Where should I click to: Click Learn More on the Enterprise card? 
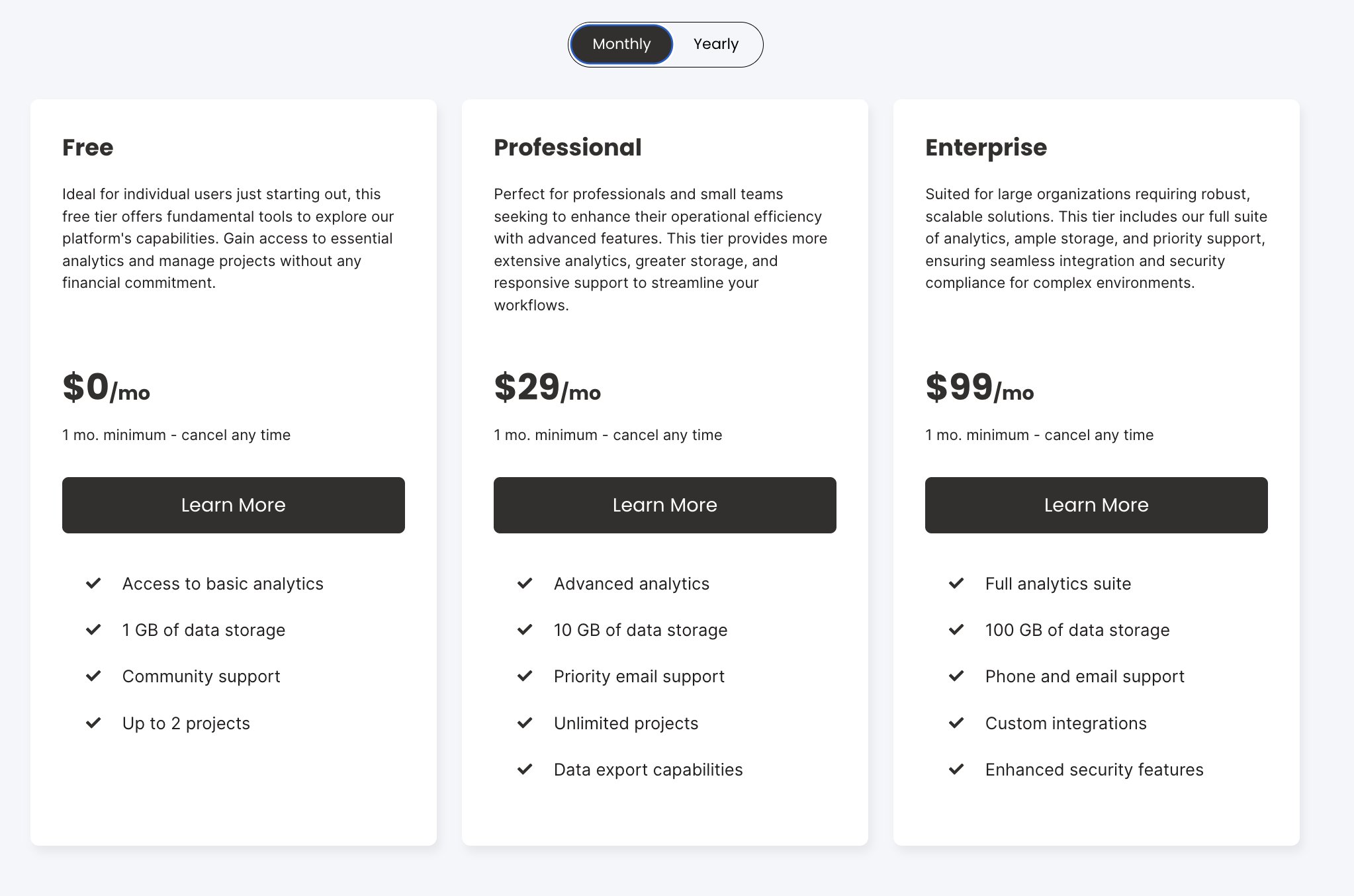(1096, 505)
